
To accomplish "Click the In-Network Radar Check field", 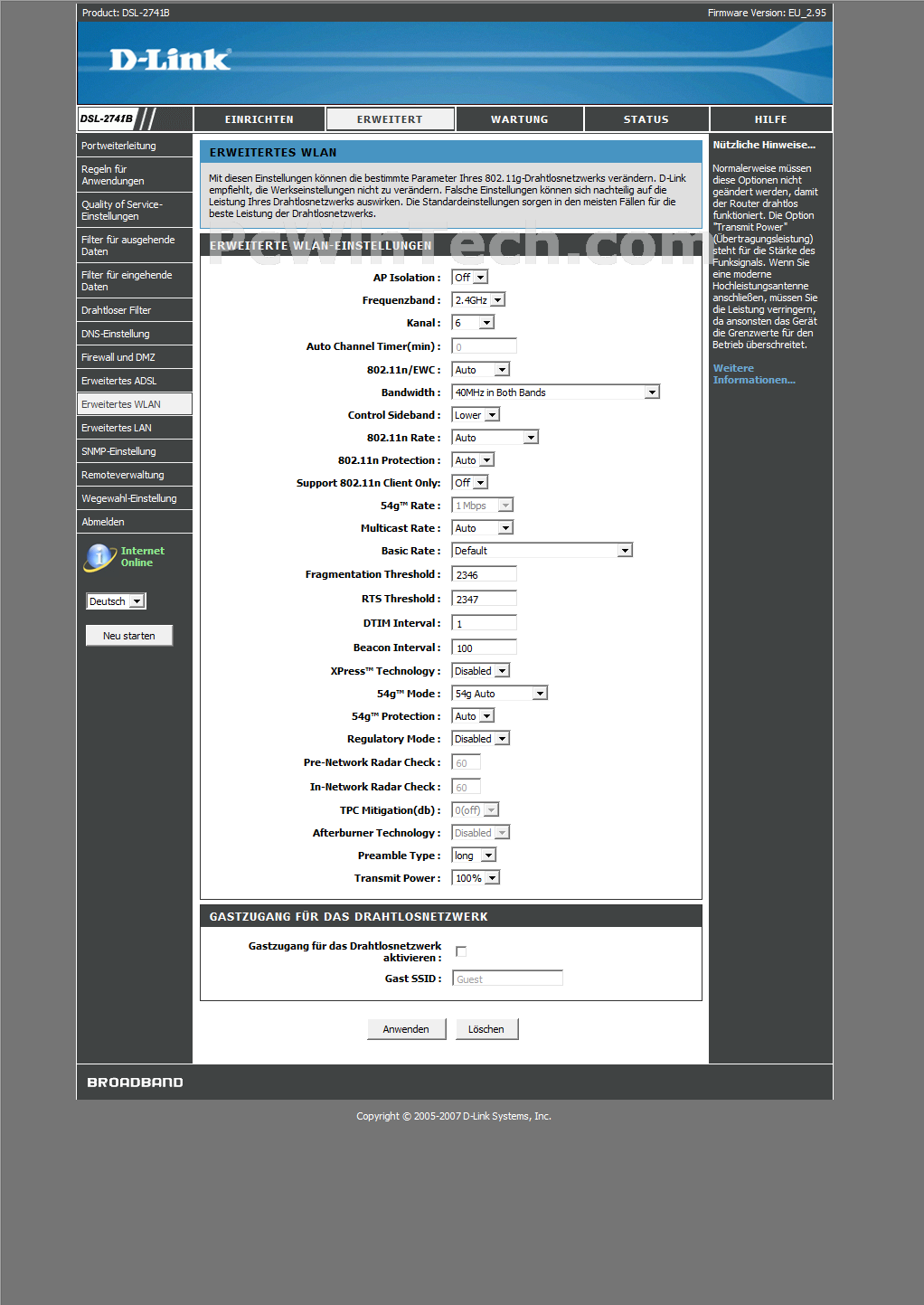I will (467, 787).
